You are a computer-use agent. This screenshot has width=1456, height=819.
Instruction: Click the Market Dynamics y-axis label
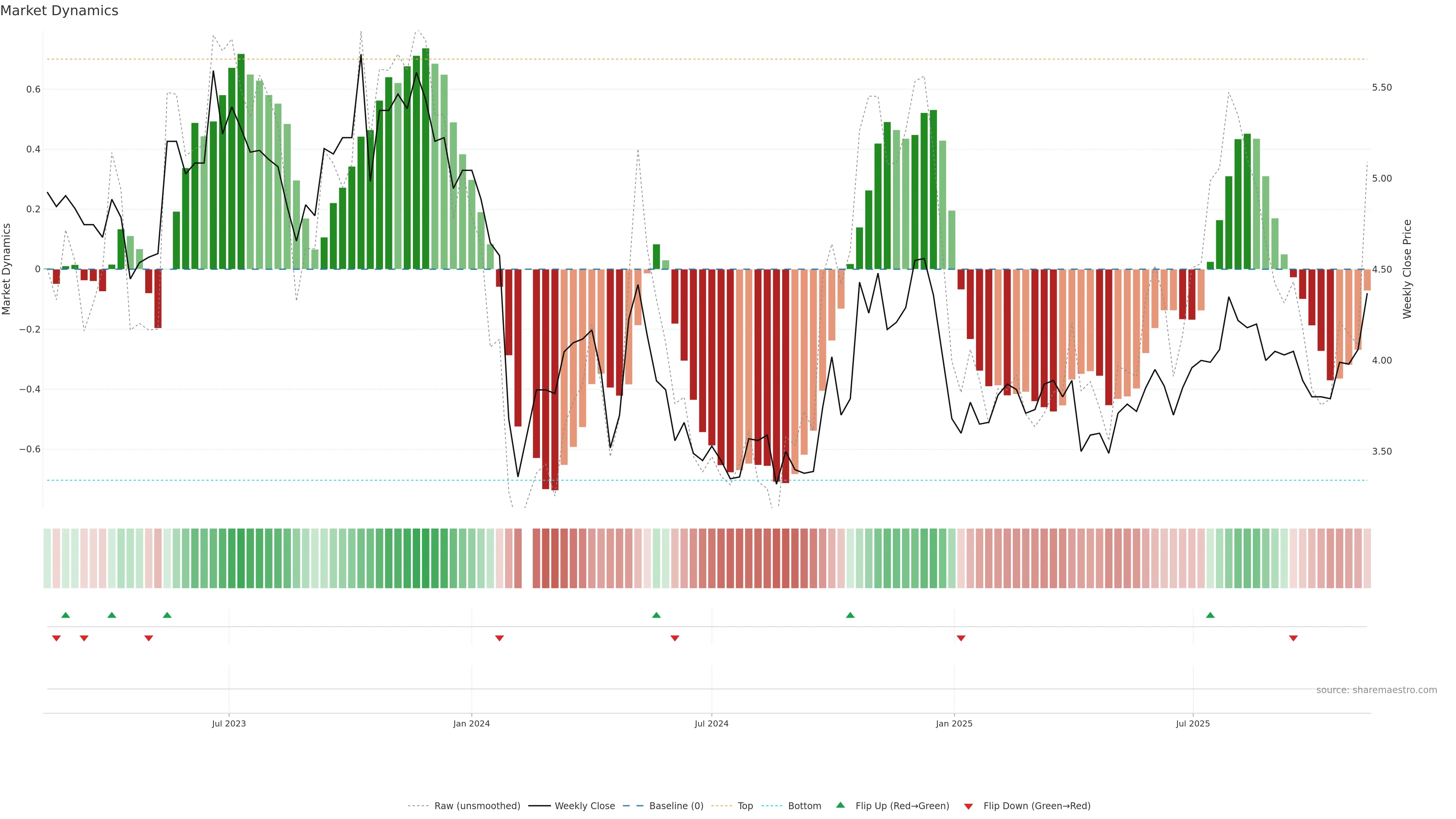tap(7, 269)
